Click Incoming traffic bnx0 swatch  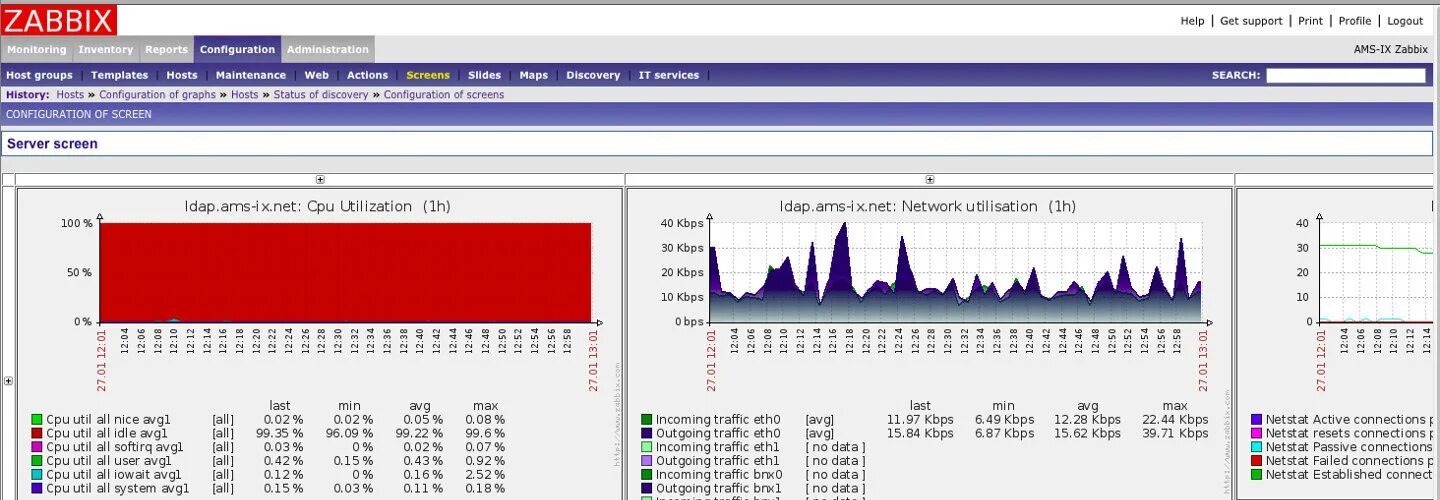click(647, 475)
